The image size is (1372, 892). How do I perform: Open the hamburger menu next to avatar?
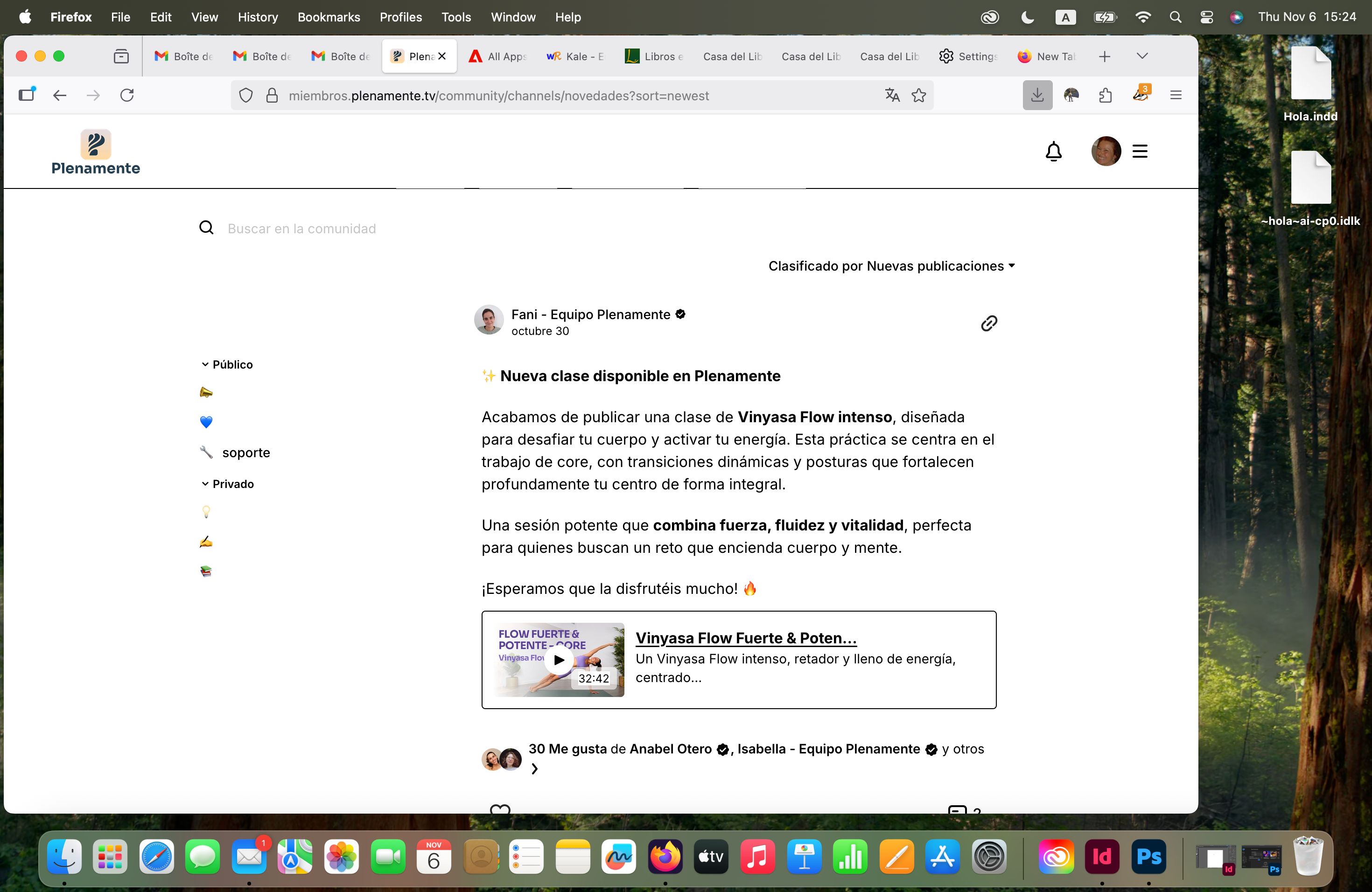tap(1140, 152)
